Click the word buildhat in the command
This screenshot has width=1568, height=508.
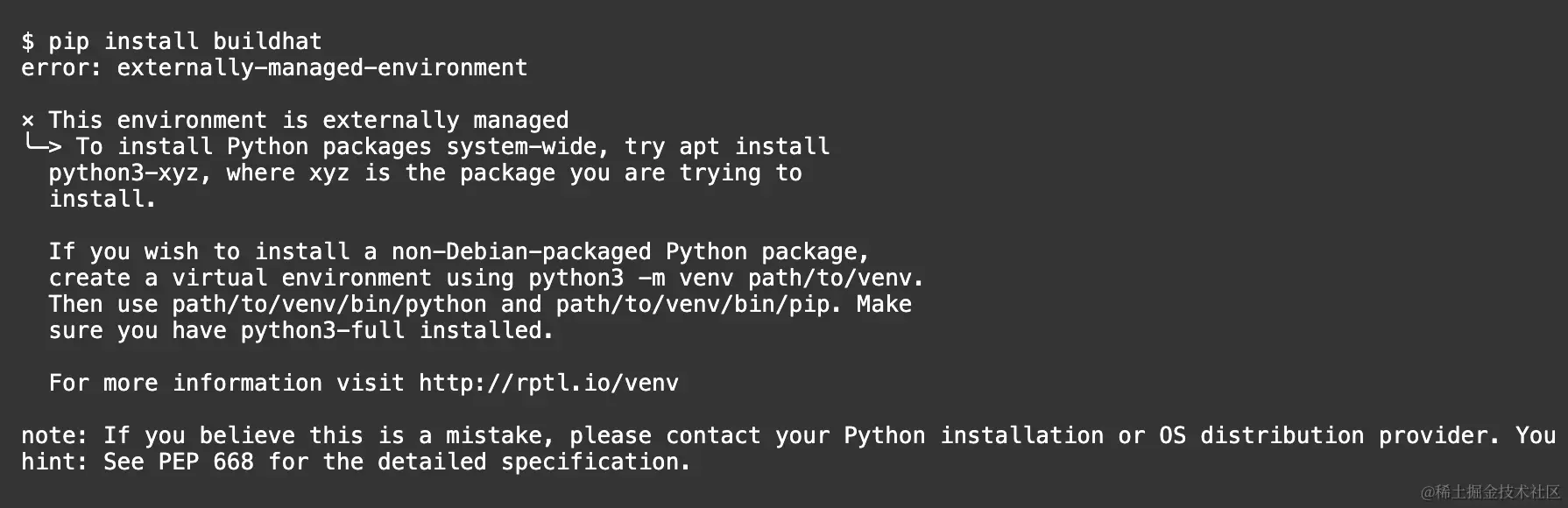click(267, 41)
